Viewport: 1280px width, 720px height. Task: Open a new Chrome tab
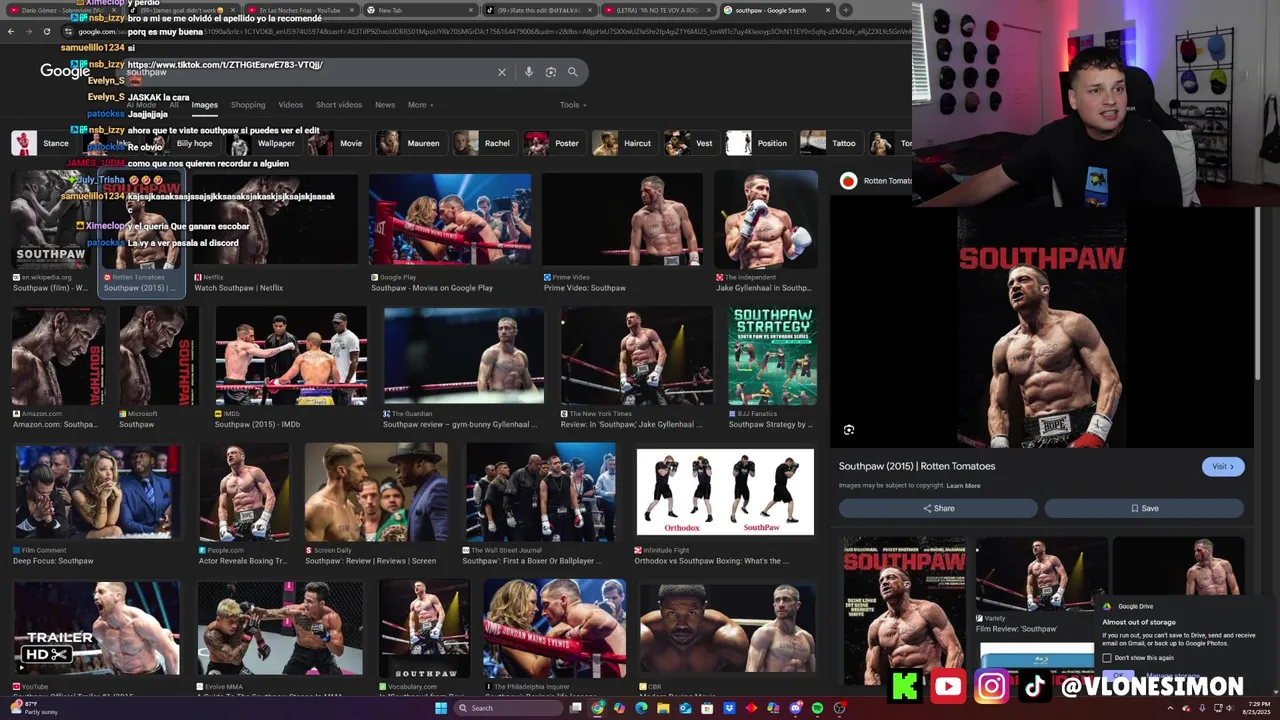pyautogui.click(x=846, y=10)
